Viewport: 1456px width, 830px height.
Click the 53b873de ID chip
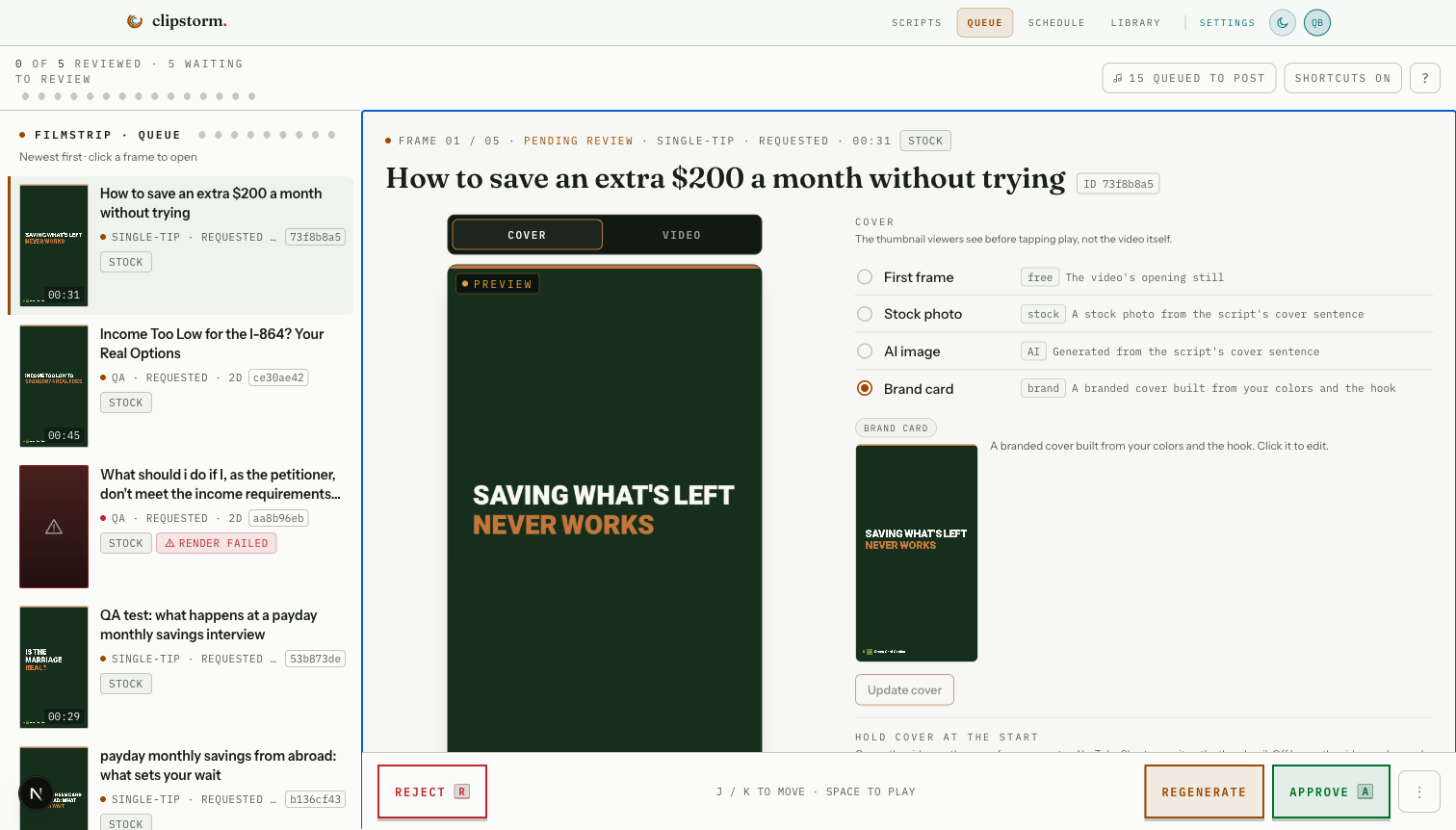(x=316, y=659)
